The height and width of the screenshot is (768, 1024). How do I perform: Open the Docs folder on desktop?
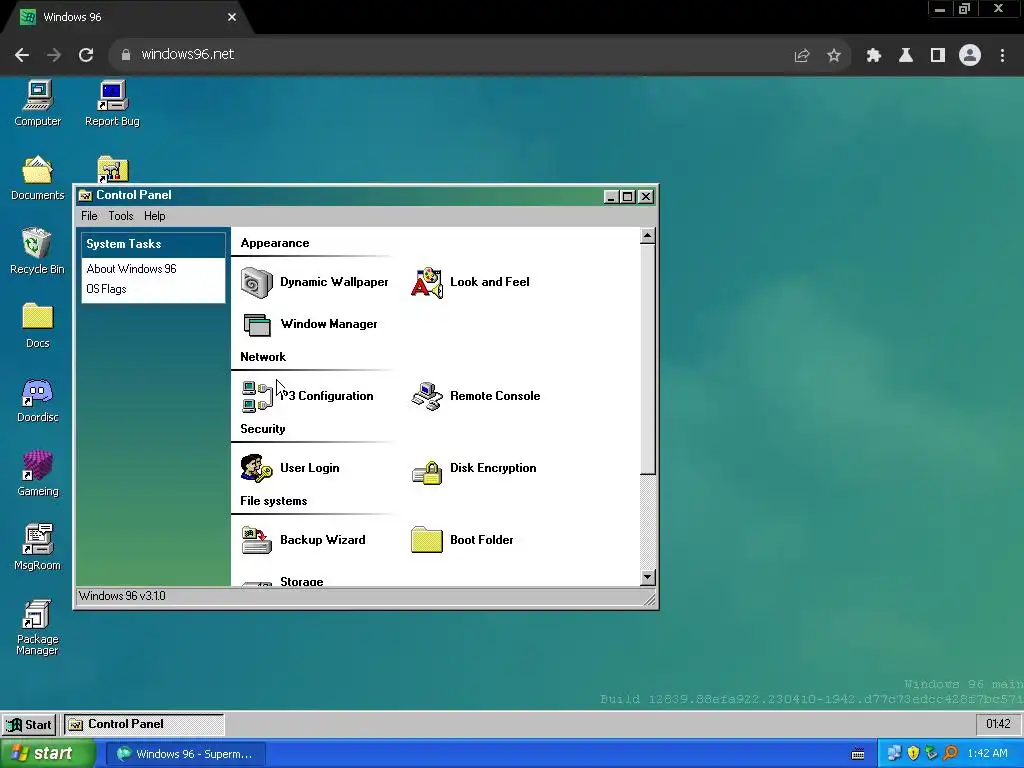click(37, 325)
